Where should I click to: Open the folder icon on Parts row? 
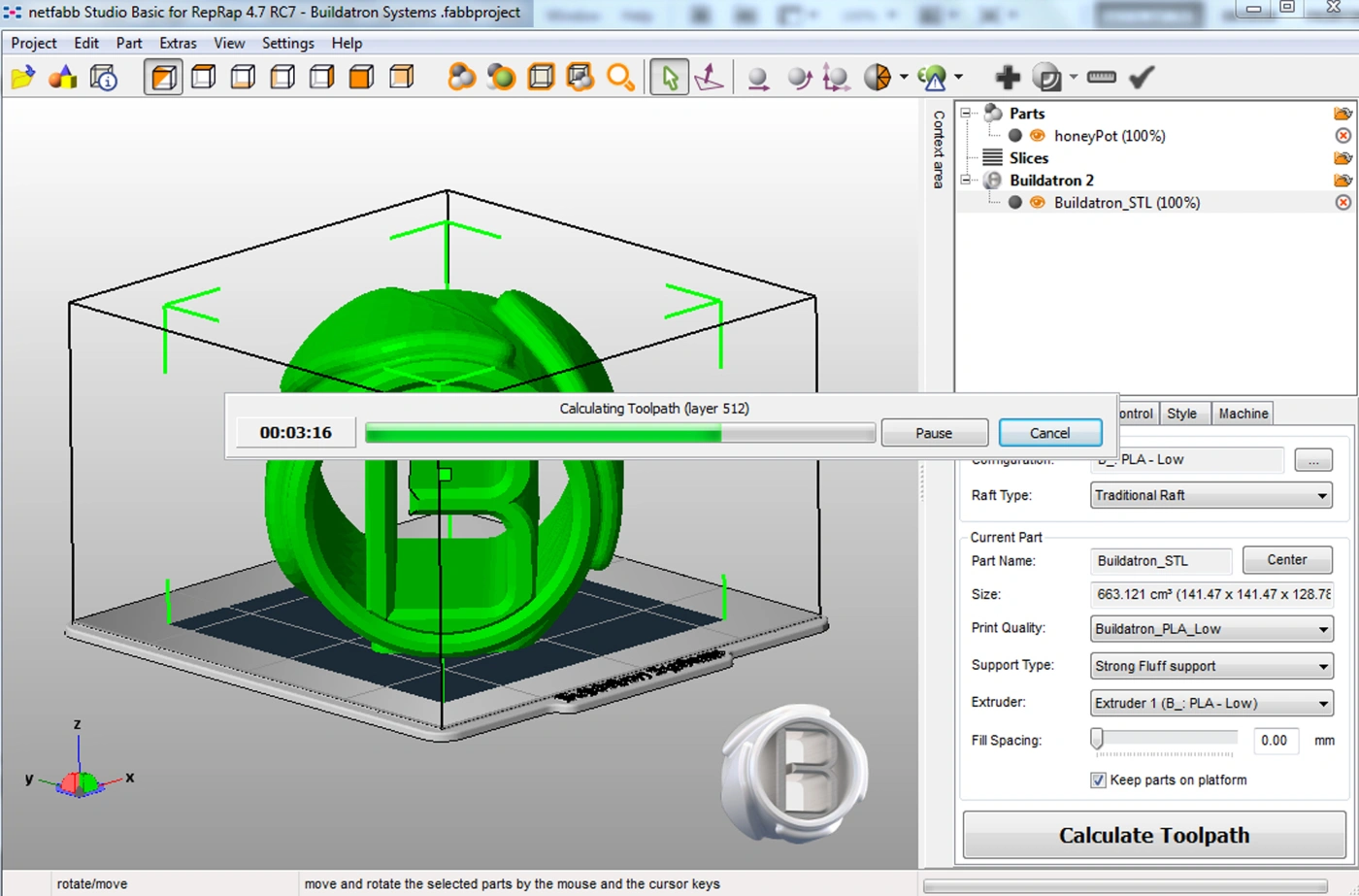pos(1342,114)
